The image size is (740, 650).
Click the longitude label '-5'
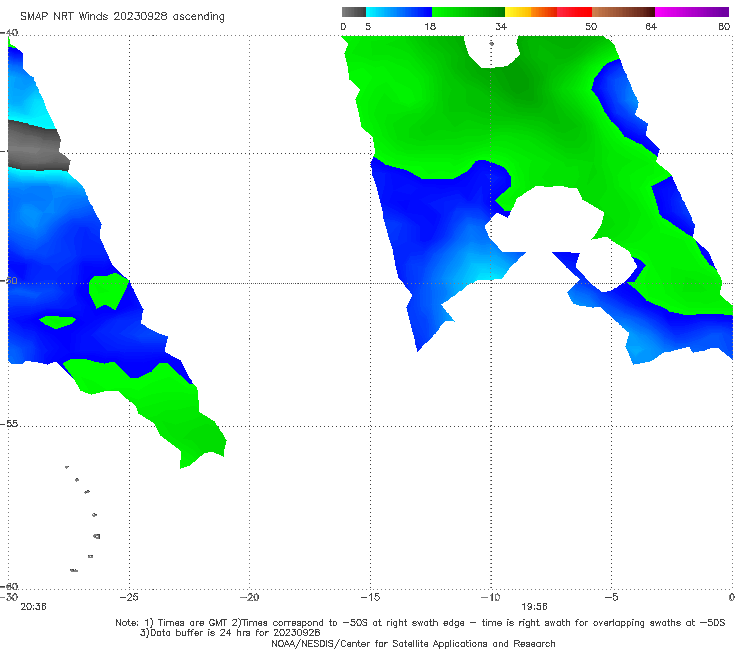[x=611, y=597]
